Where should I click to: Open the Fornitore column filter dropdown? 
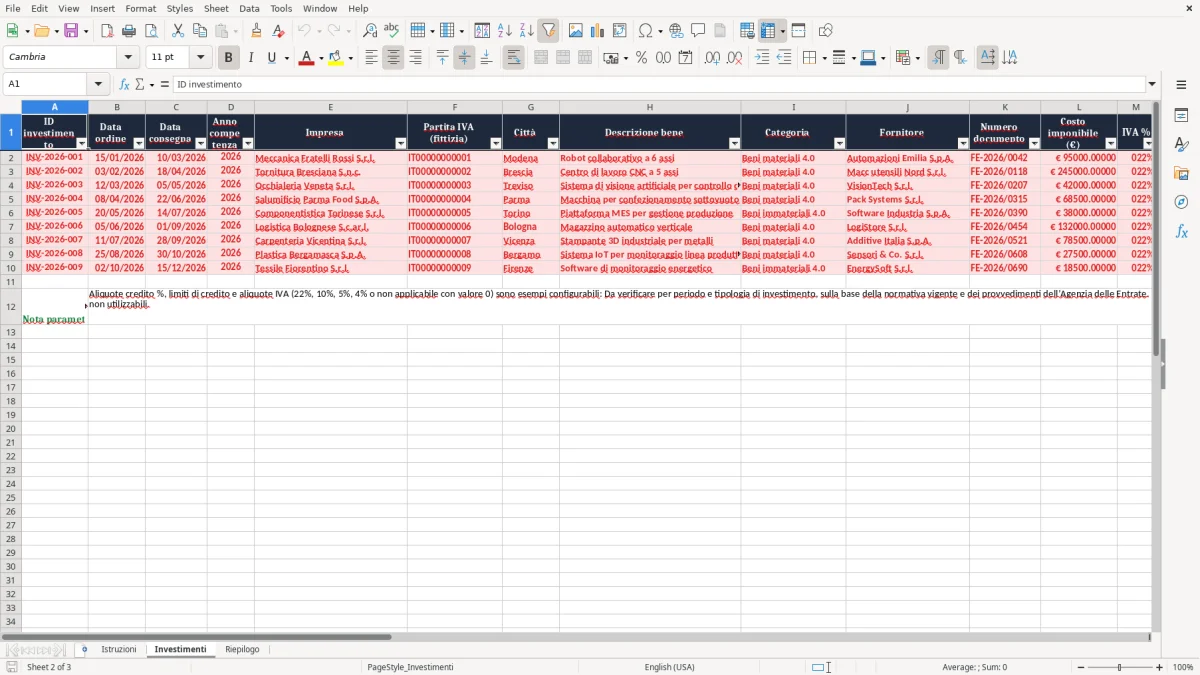pyautogui.click(x=962, y=144)
